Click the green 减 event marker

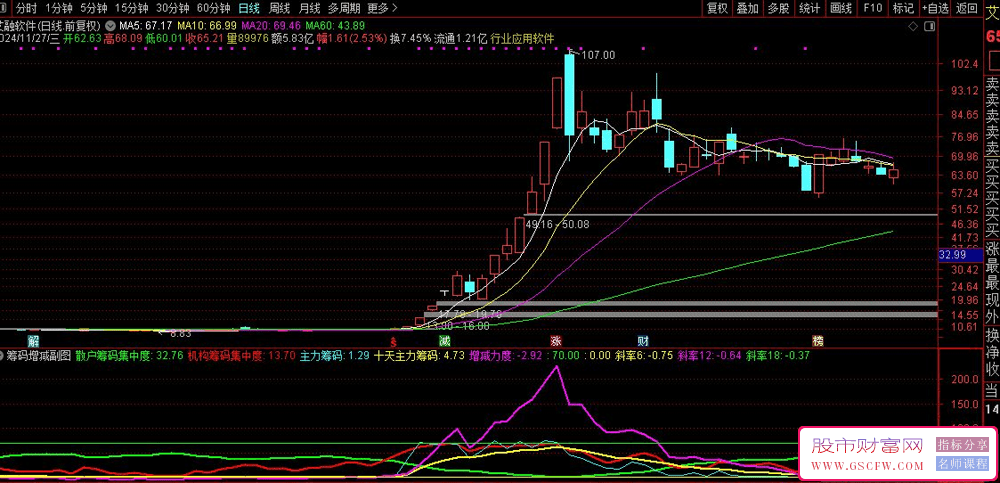coord(444,339)
